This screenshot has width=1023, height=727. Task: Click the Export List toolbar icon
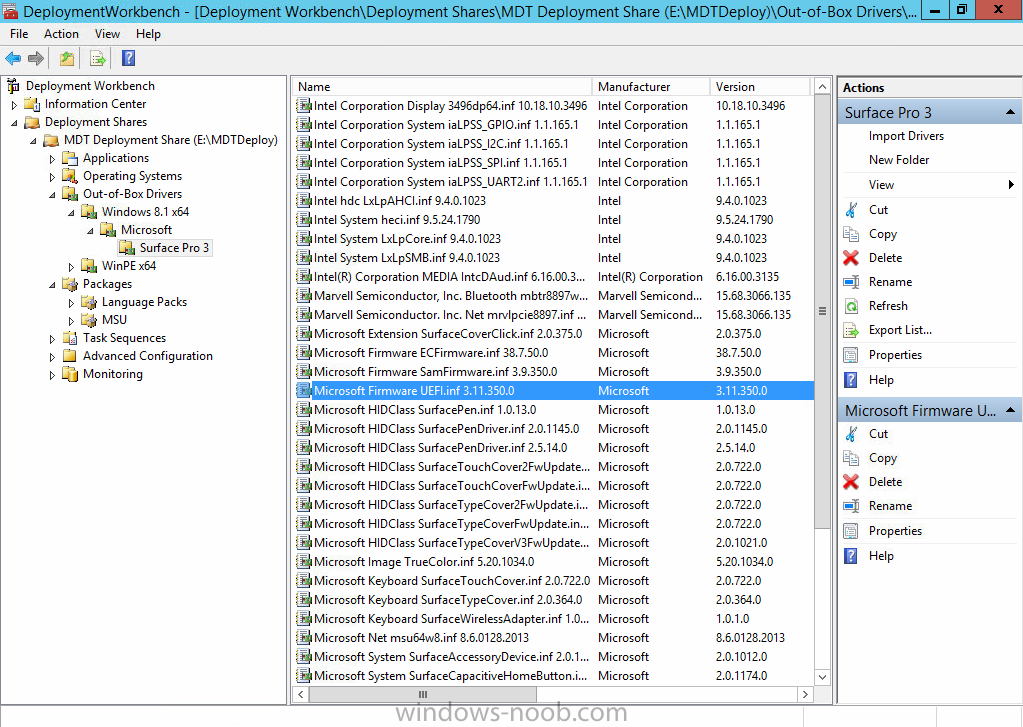pyautogui.click(x=98, y=59)
